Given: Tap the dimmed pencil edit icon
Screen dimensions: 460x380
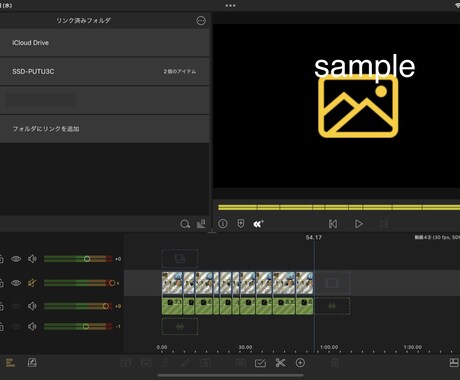Looking at the screenshot, I should [186, 363].
